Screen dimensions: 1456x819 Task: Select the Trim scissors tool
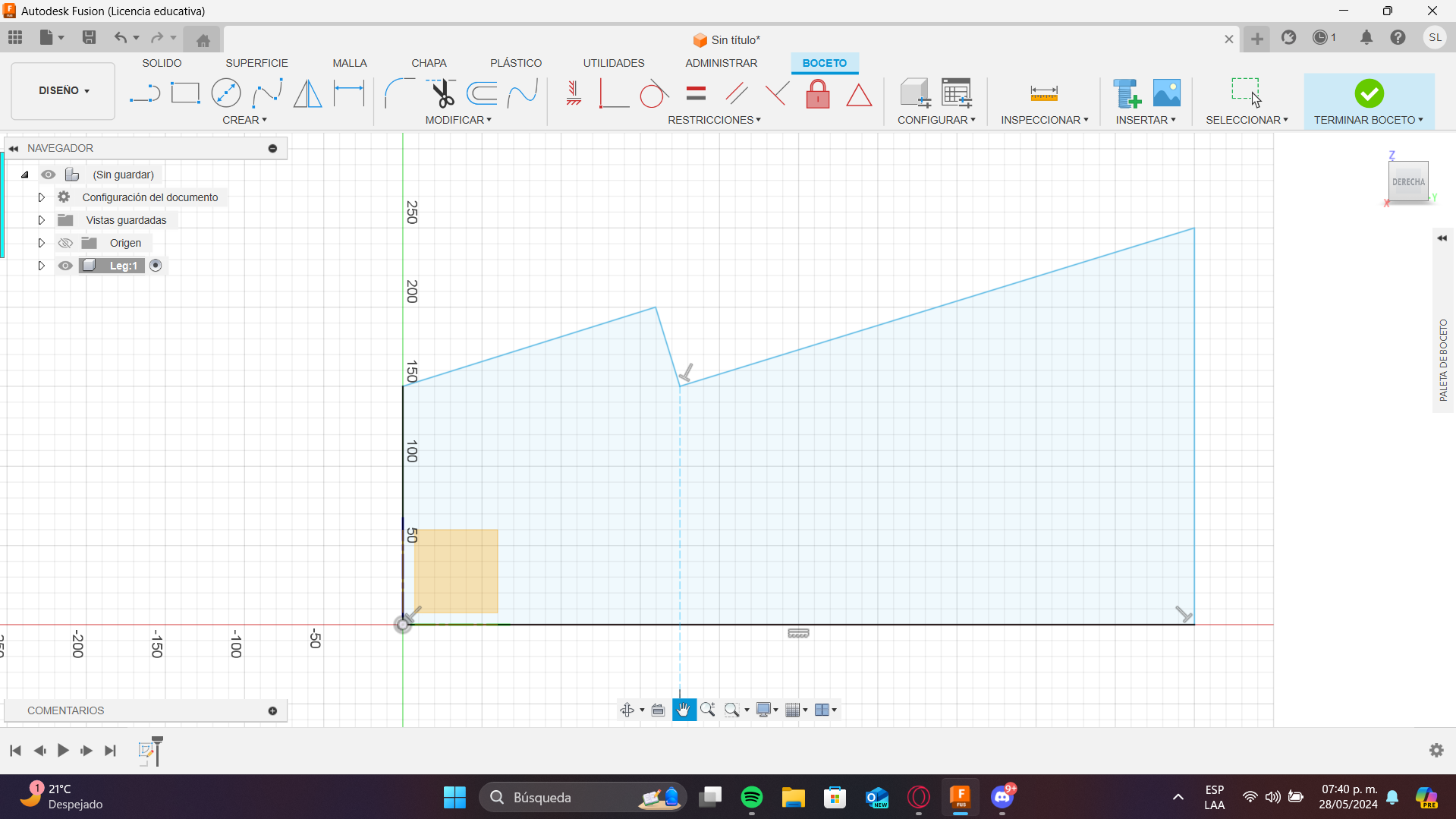tap(441, 93)
